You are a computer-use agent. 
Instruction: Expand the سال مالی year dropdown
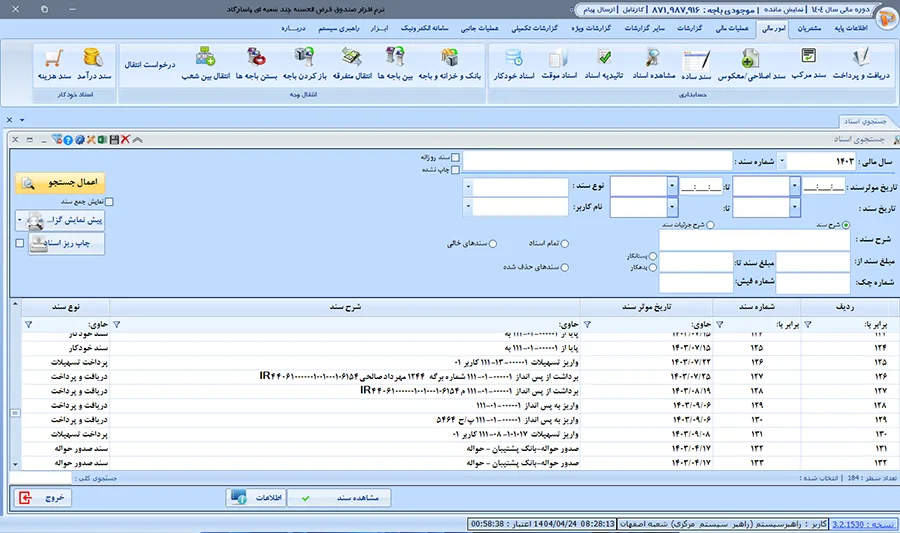[x=782, y=161]
